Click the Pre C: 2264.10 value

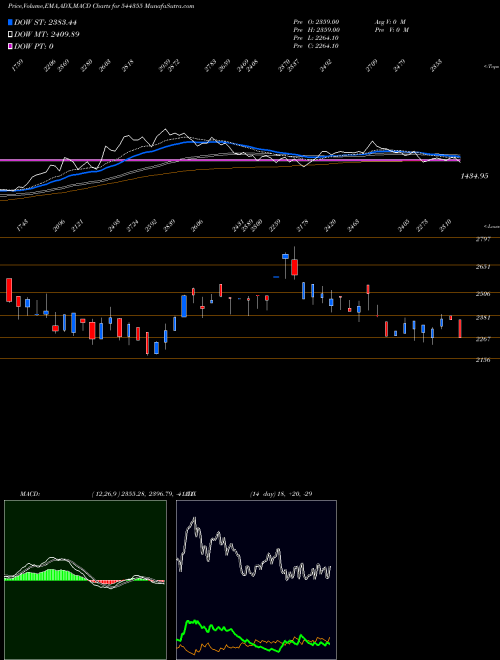pyautogui.click(x=316, y=46)
